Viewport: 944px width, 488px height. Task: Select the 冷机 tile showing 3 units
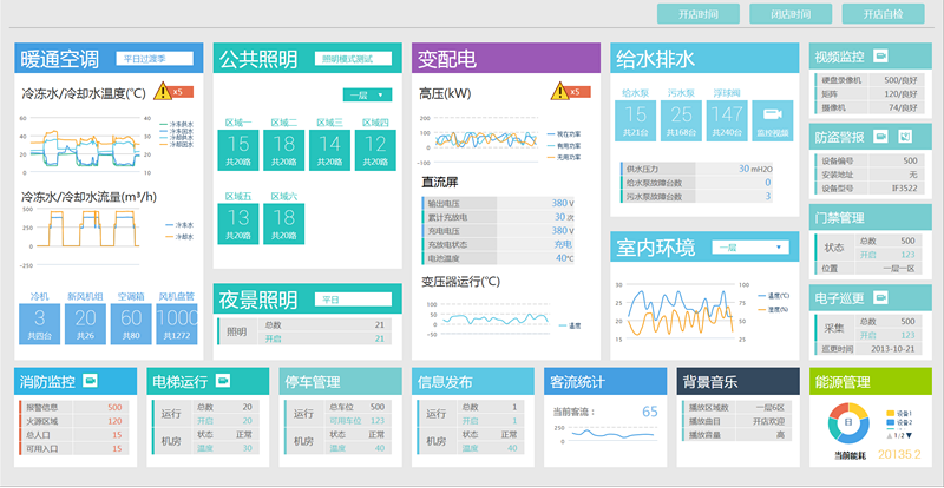40,318
